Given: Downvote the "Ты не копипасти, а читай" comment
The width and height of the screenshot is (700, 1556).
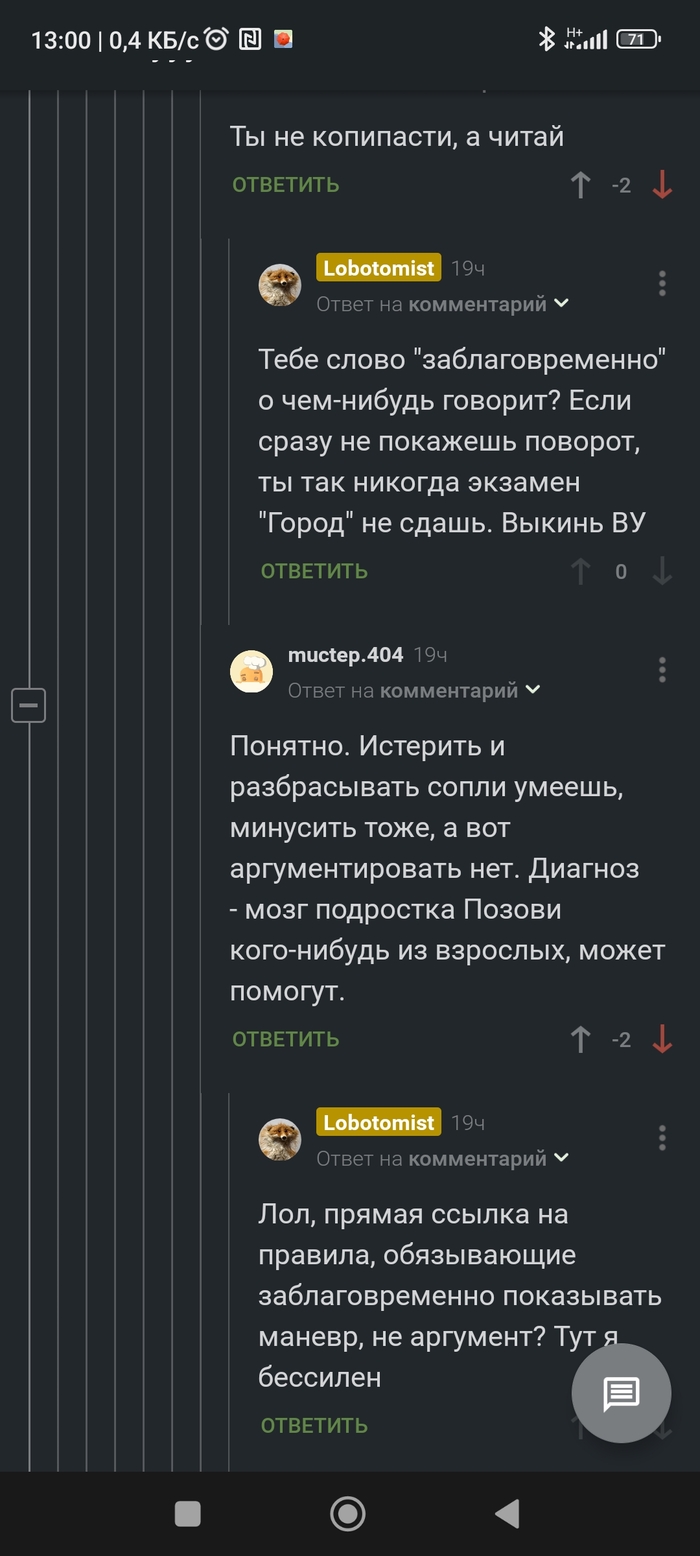Looking at the screenshot, I should tap(662, 185).
